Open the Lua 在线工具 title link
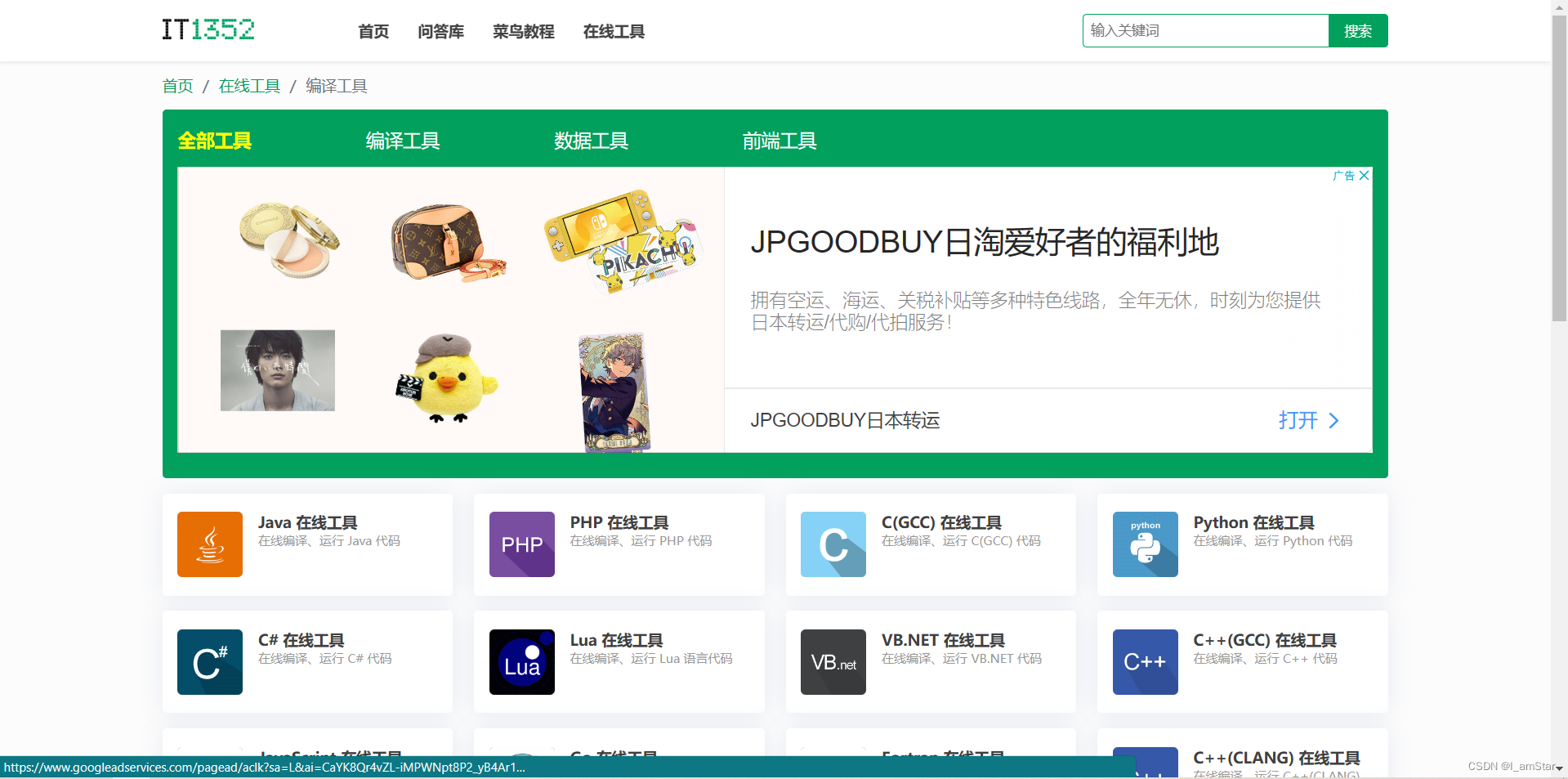This screenshot has height=779, width=1568. 617,640
